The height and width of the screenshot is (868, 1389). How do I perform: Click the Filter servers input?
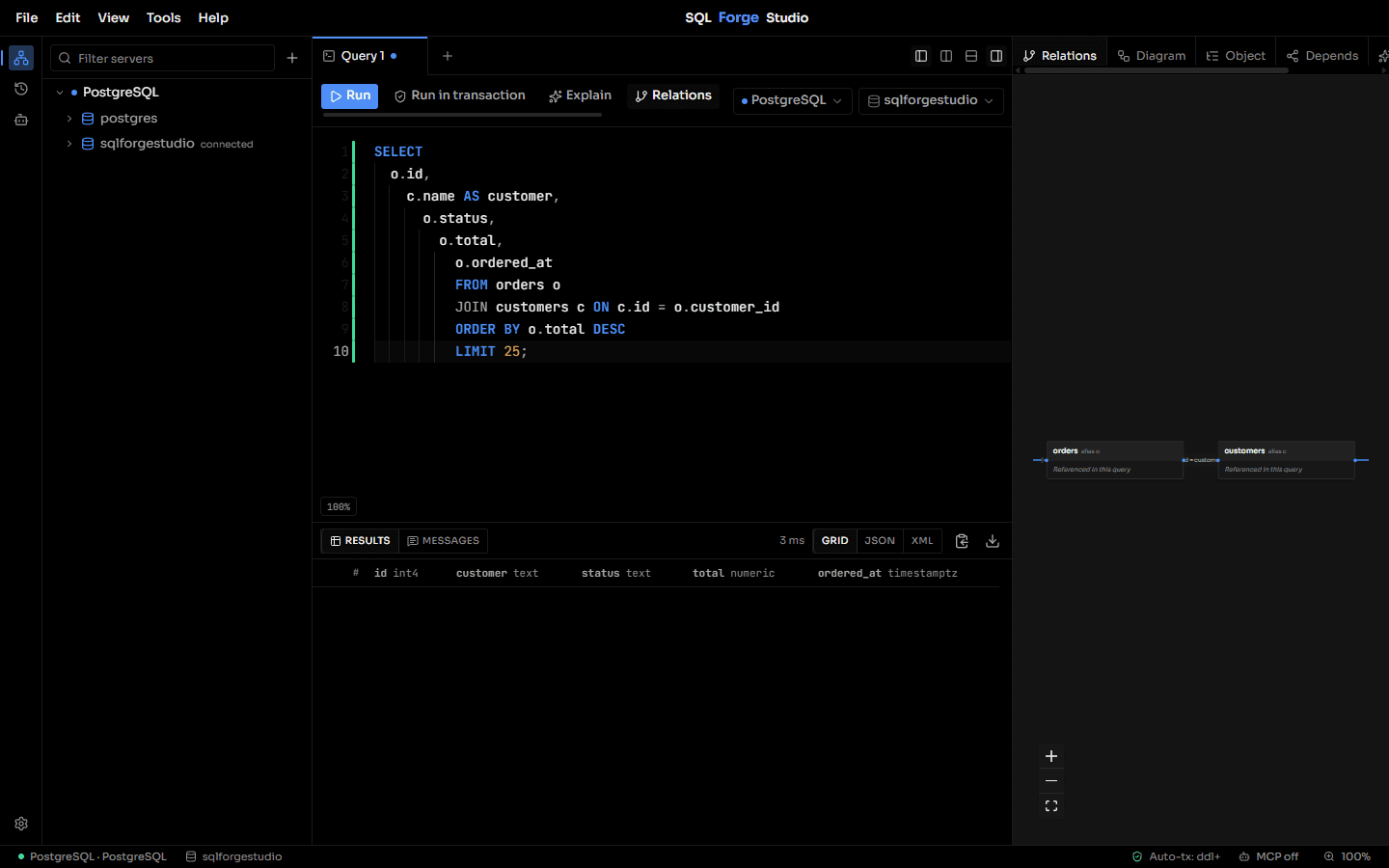162,58
